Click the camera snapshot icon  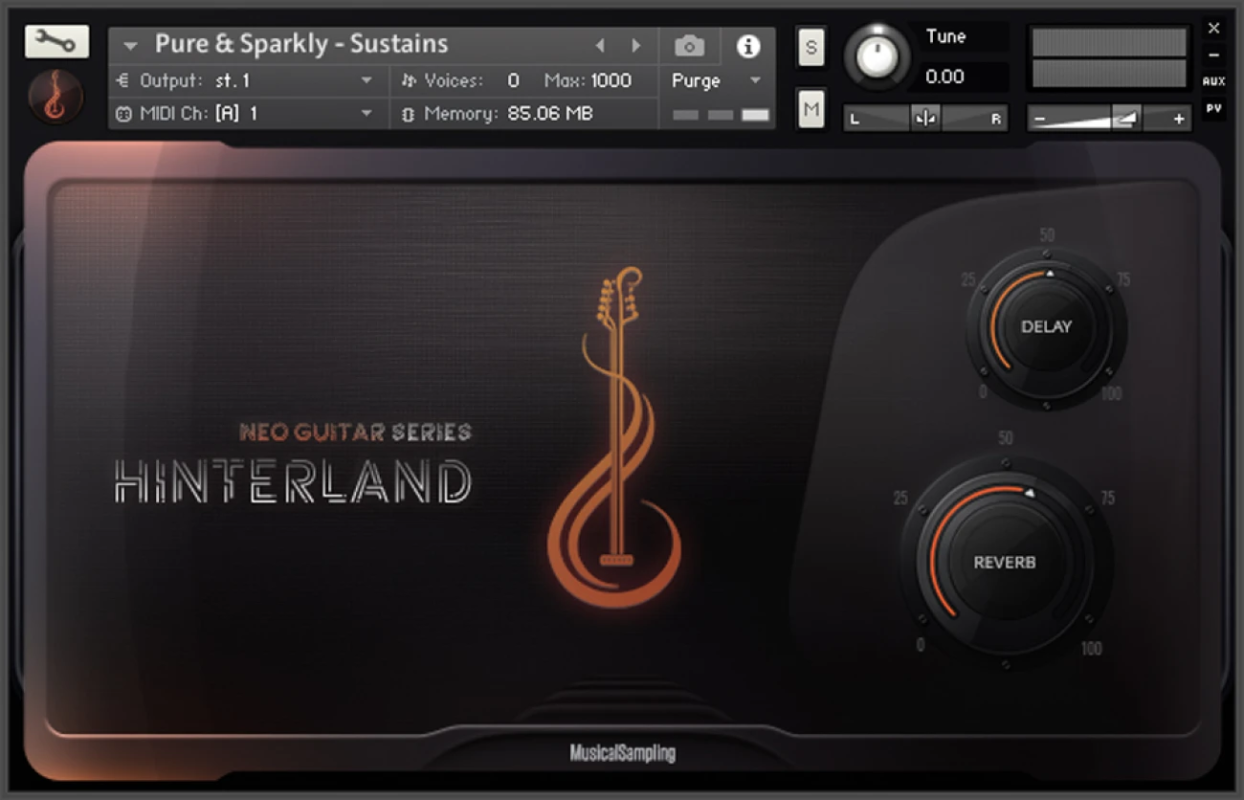(x=689, y=46)
